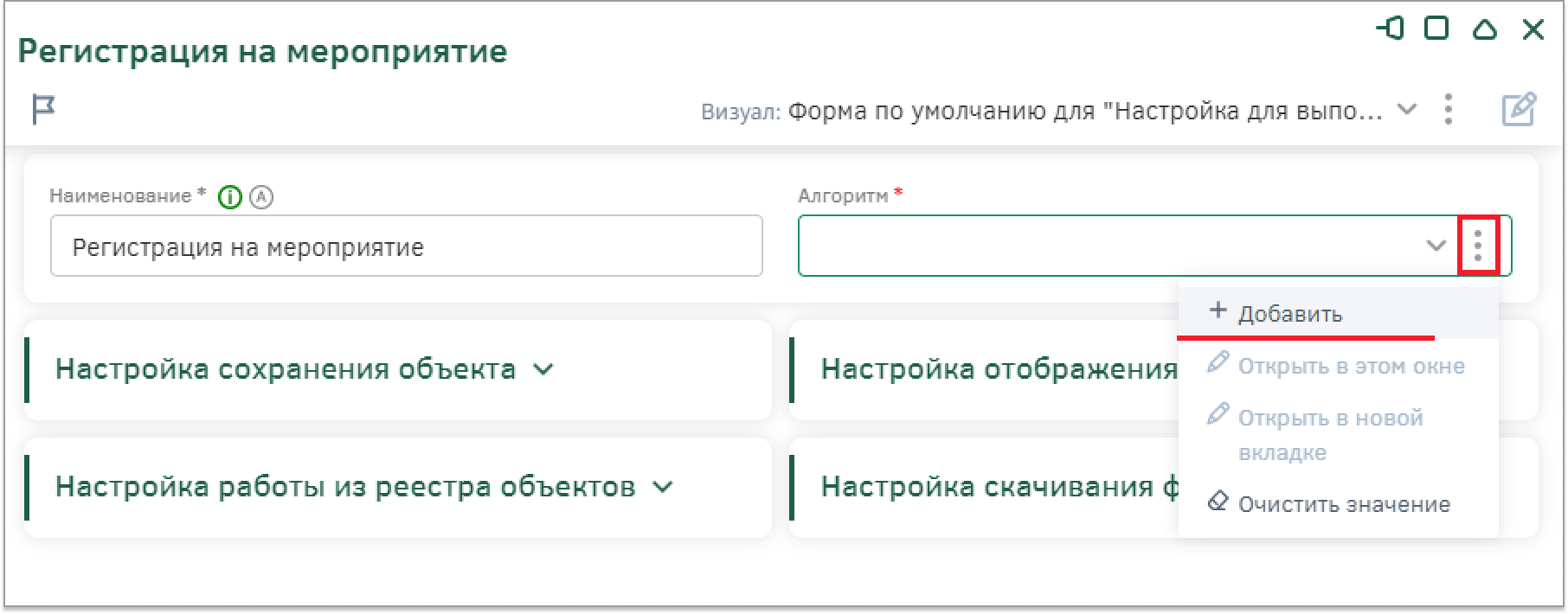Click the green info icon near Наименование

230,198
